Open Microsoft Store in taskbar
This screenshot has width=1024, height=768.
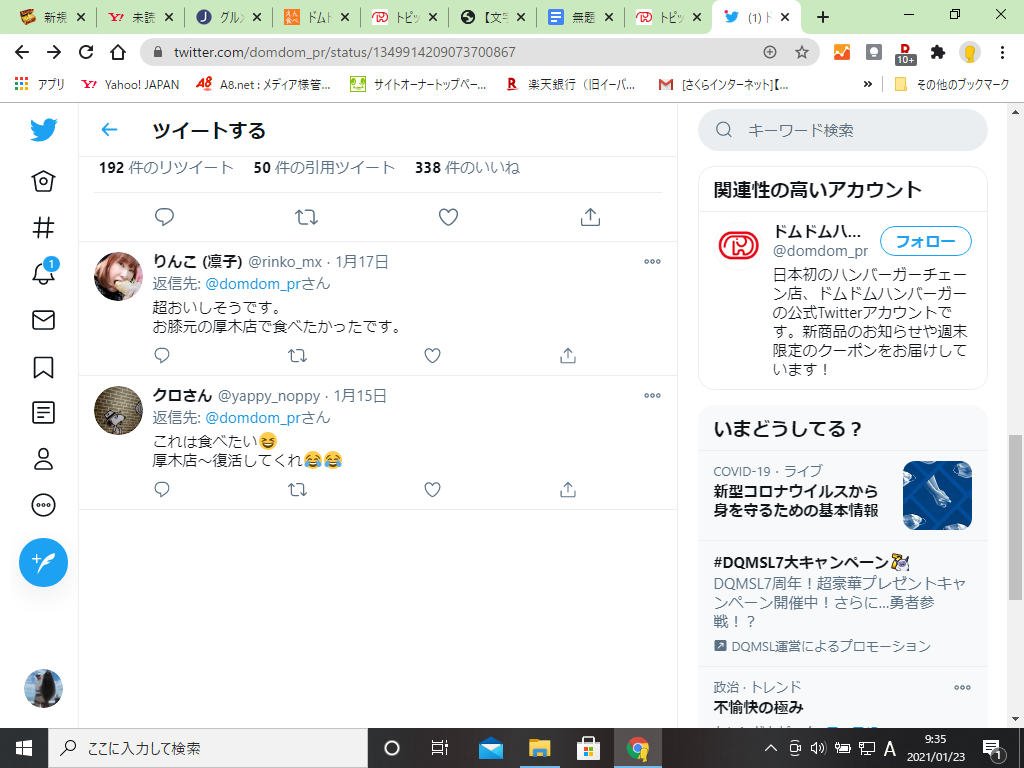tap(588, 748)
